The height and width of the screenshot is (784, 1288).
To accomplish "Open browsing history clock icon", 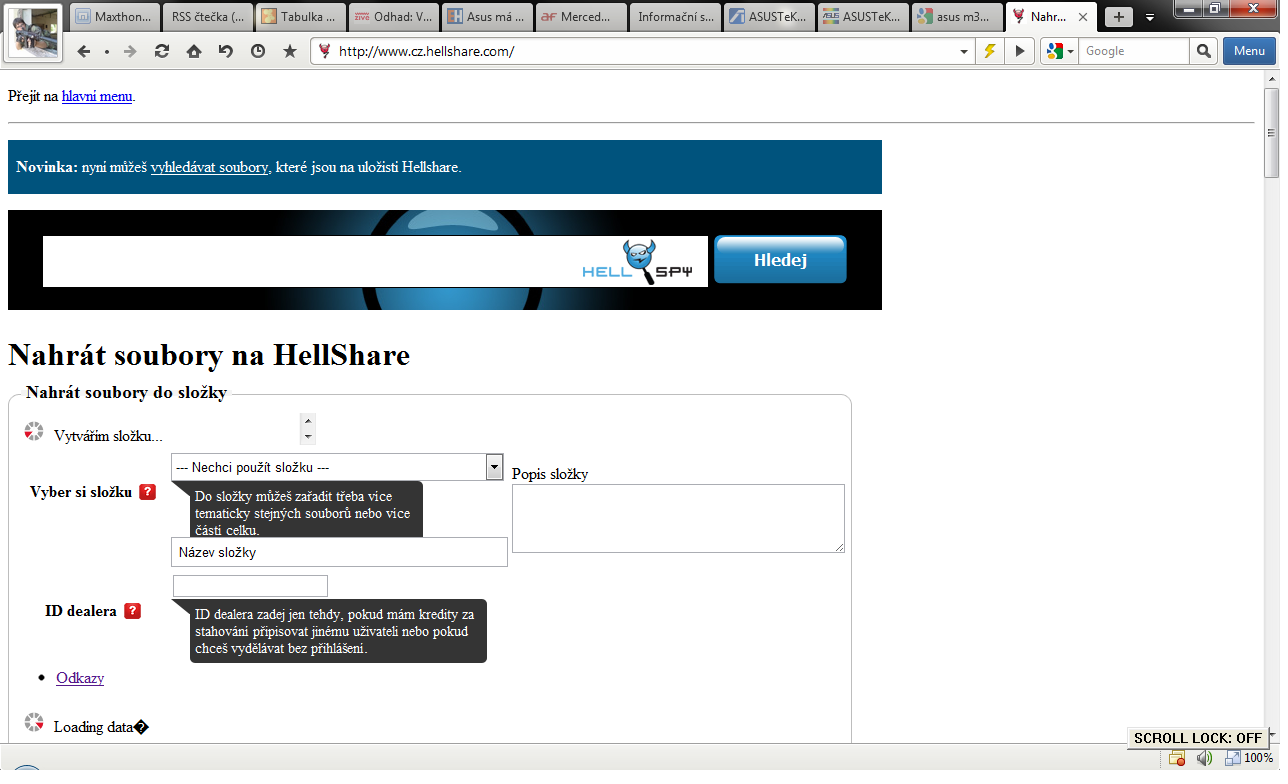I will [258, 51].
